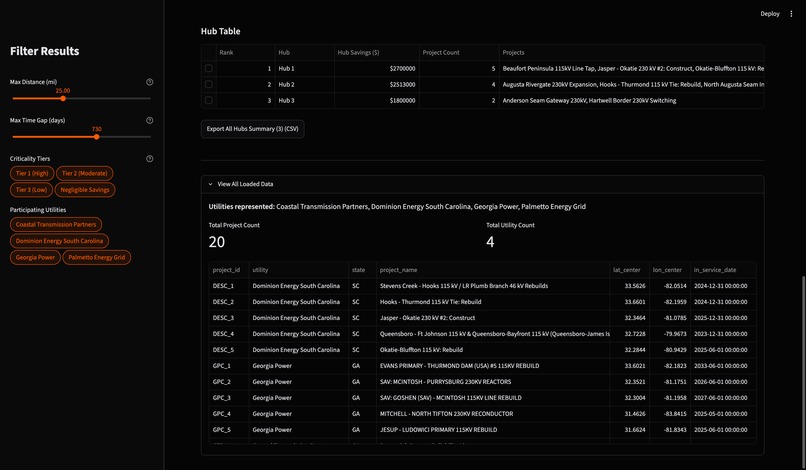Sort loaded data by lat_center header
This screenshot has width=806, height=470.
pos(629,270)
